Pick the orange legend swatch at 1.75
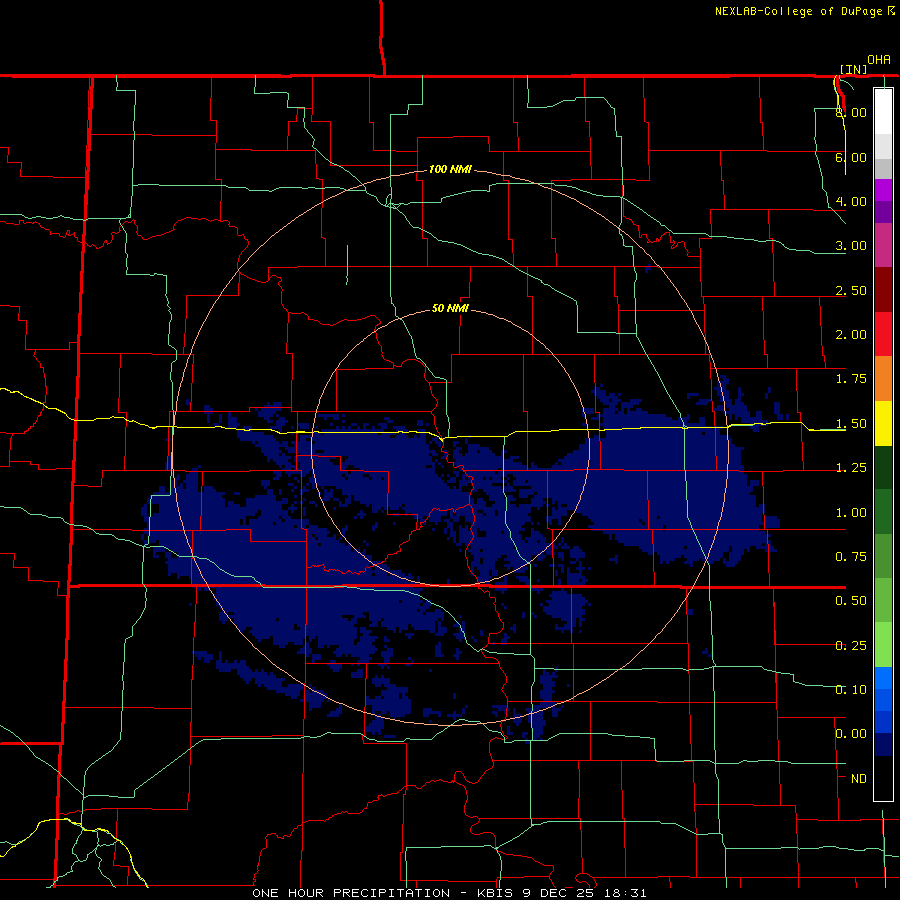 [x=883, y=379]
